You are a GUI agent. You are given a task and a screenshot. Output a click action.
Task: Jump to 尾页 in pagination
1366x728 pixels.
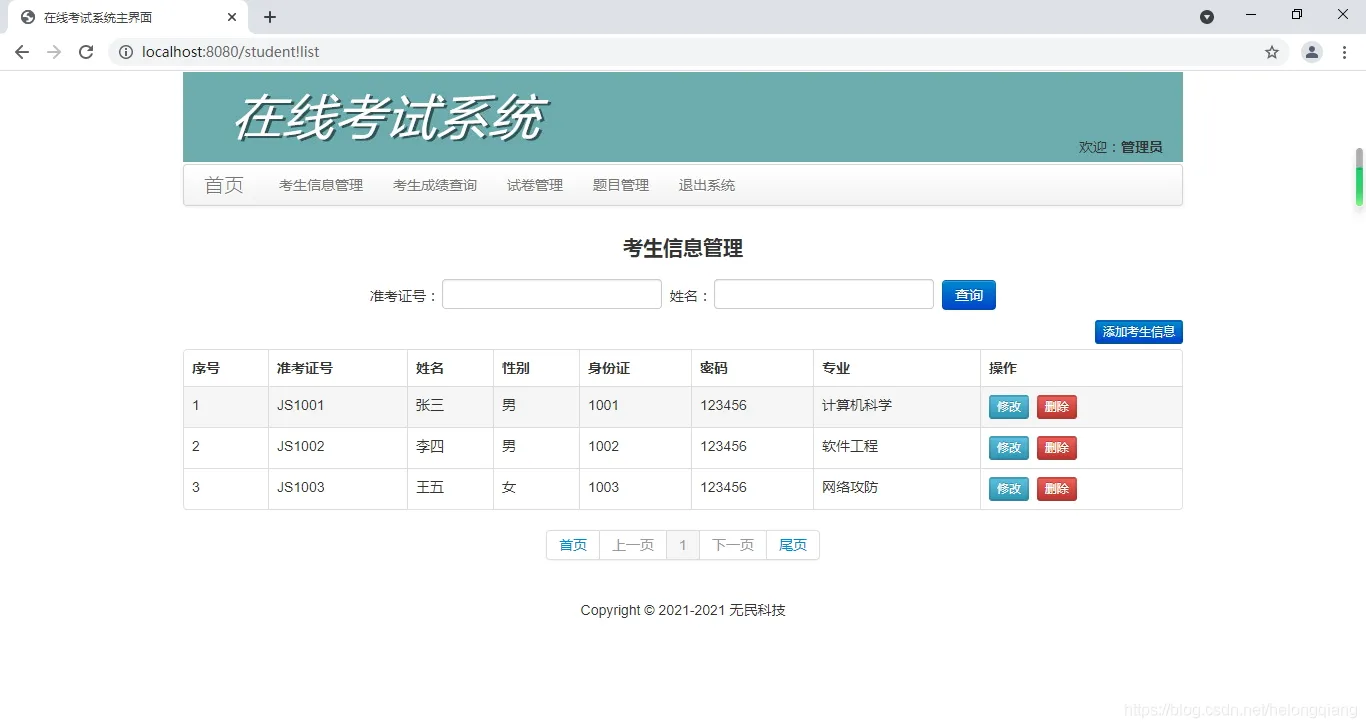click(793, 545)
